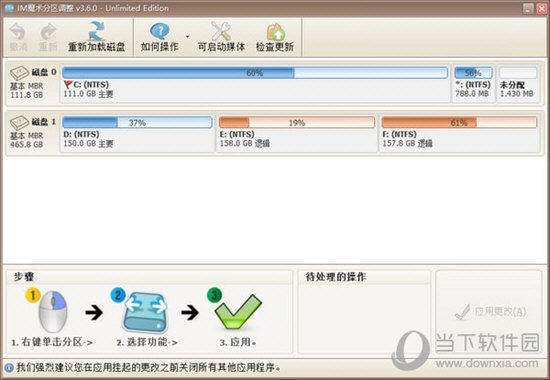Click the '2. 选择功能->' step text
The width and height of the screenshot is (550, 380).
pyautogui.click(x=147, y=342)
